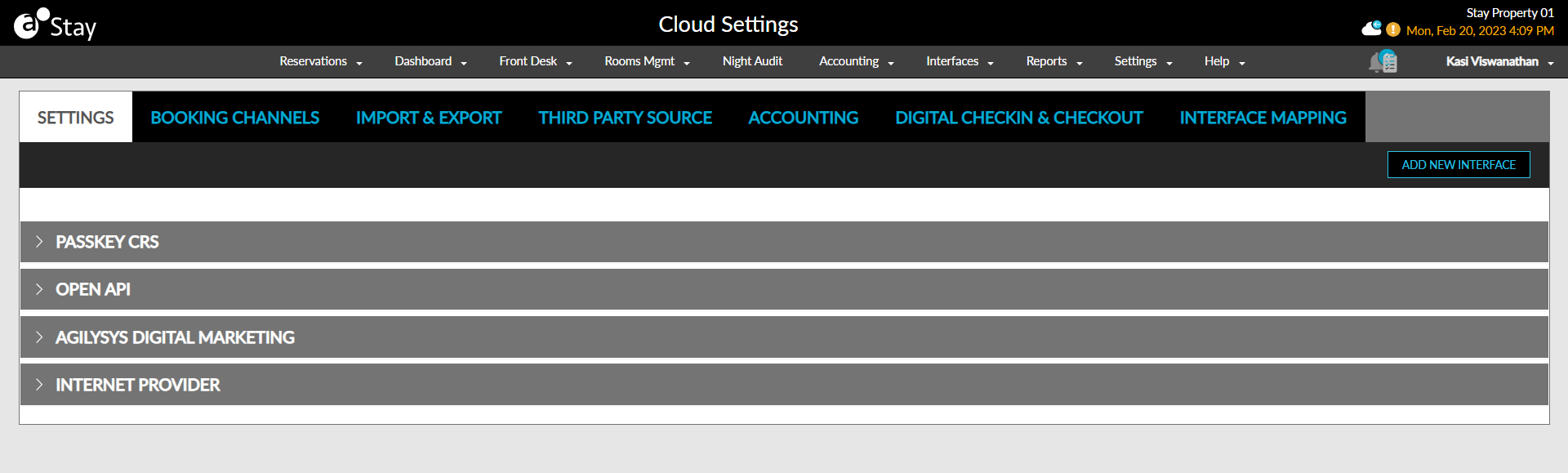1568x473 pixels.
Task: Open the Reservations menu
Action: coord(321,61)
